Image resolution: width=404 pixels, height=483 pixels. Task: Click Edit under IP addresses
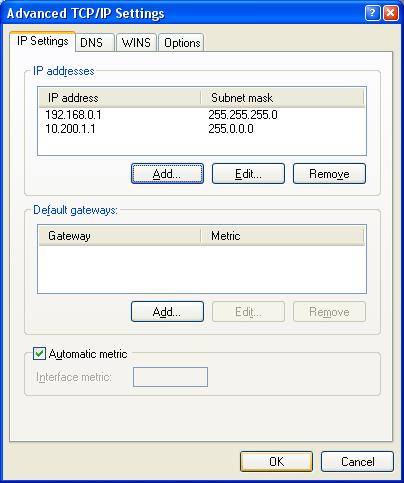(x=248, y=173)
